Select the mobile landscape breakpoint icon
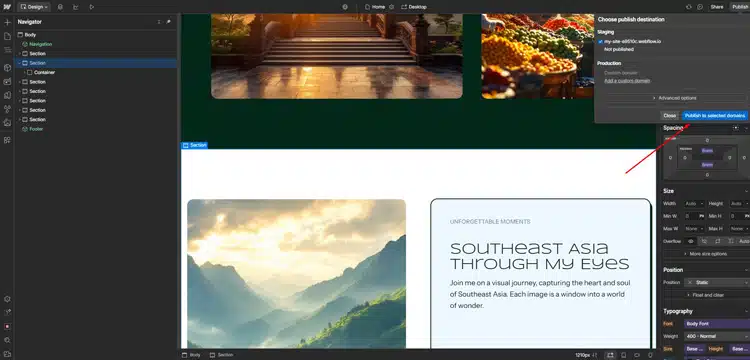This screenshot has height=360, width=750. tap(637, 355)
